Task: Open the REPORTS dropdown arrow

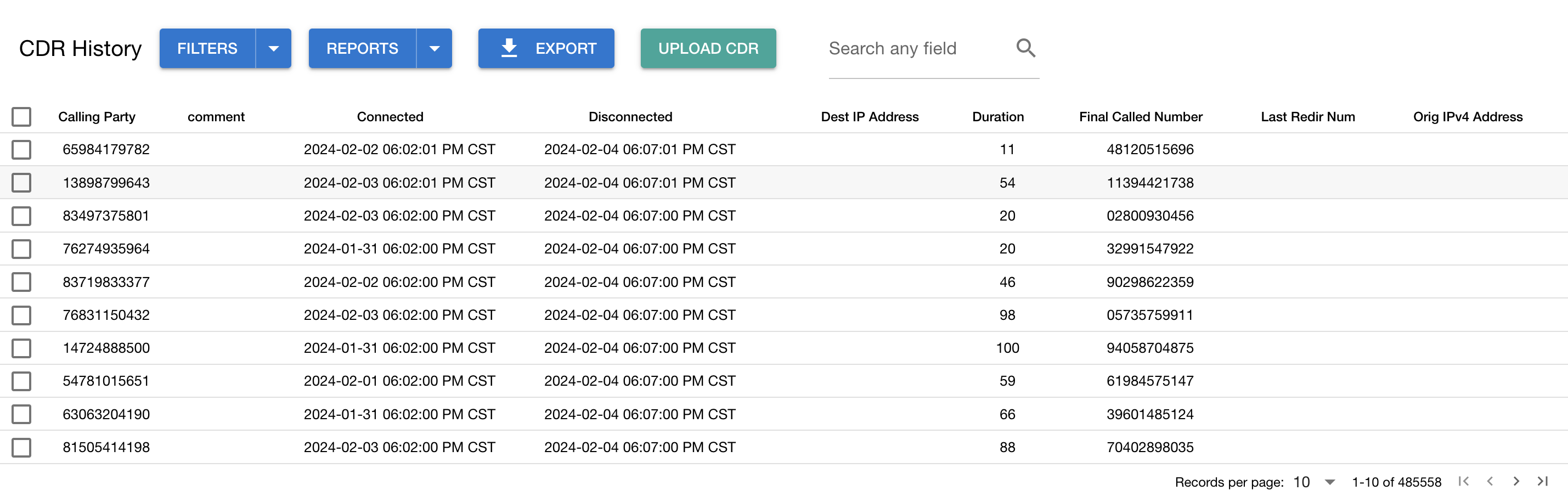Action: (435, 48)
